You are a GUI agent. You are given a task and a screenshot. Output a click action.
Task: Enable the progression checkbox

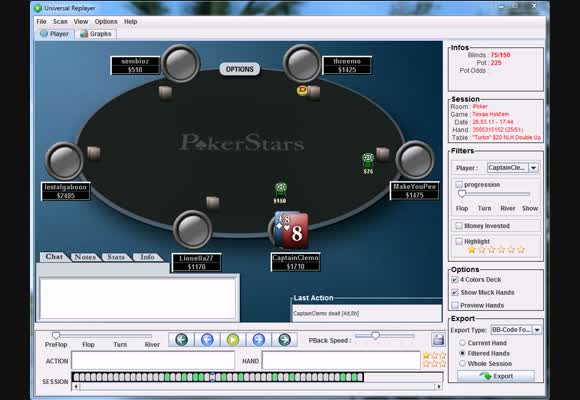[x=459, y=184]
